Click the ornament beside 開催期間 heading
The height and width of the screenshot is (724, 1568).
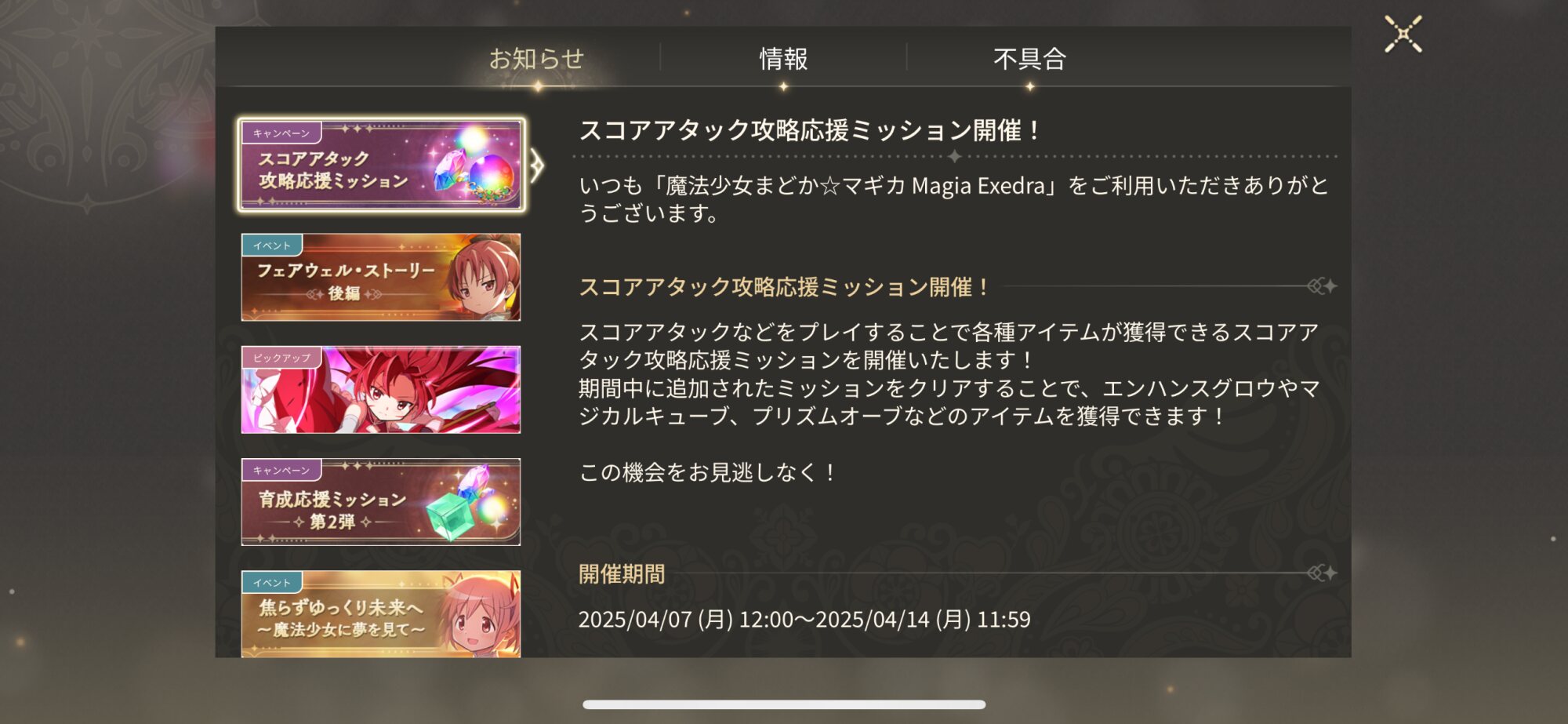click(1322, 573)
